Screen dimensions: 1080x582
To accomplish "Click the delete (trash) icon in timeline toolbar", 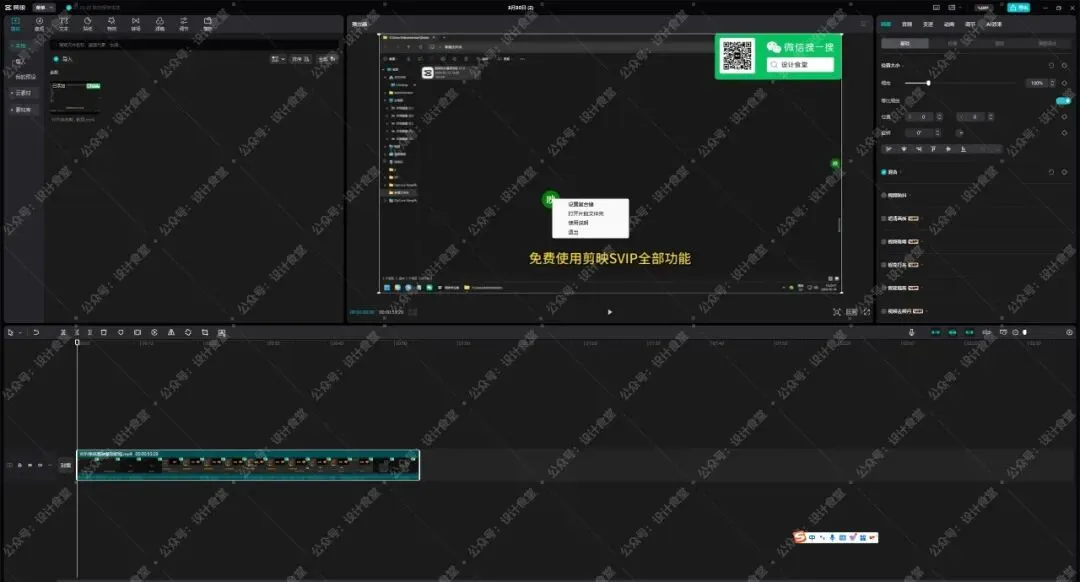I will [x=104, y=333].
